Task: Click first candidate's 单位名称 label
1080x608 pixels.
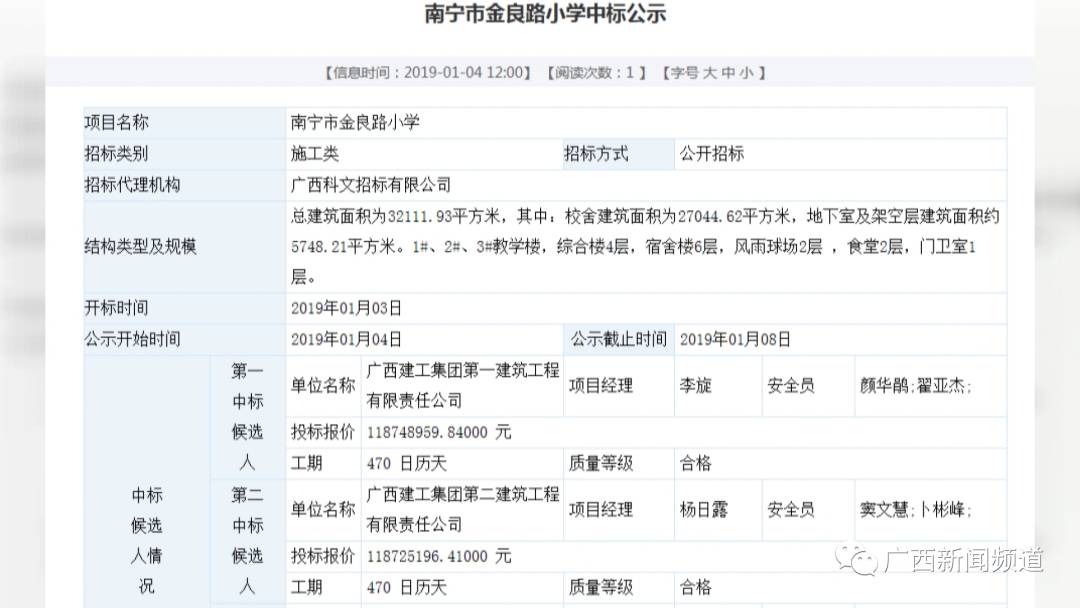Action: tap(322, 386)
